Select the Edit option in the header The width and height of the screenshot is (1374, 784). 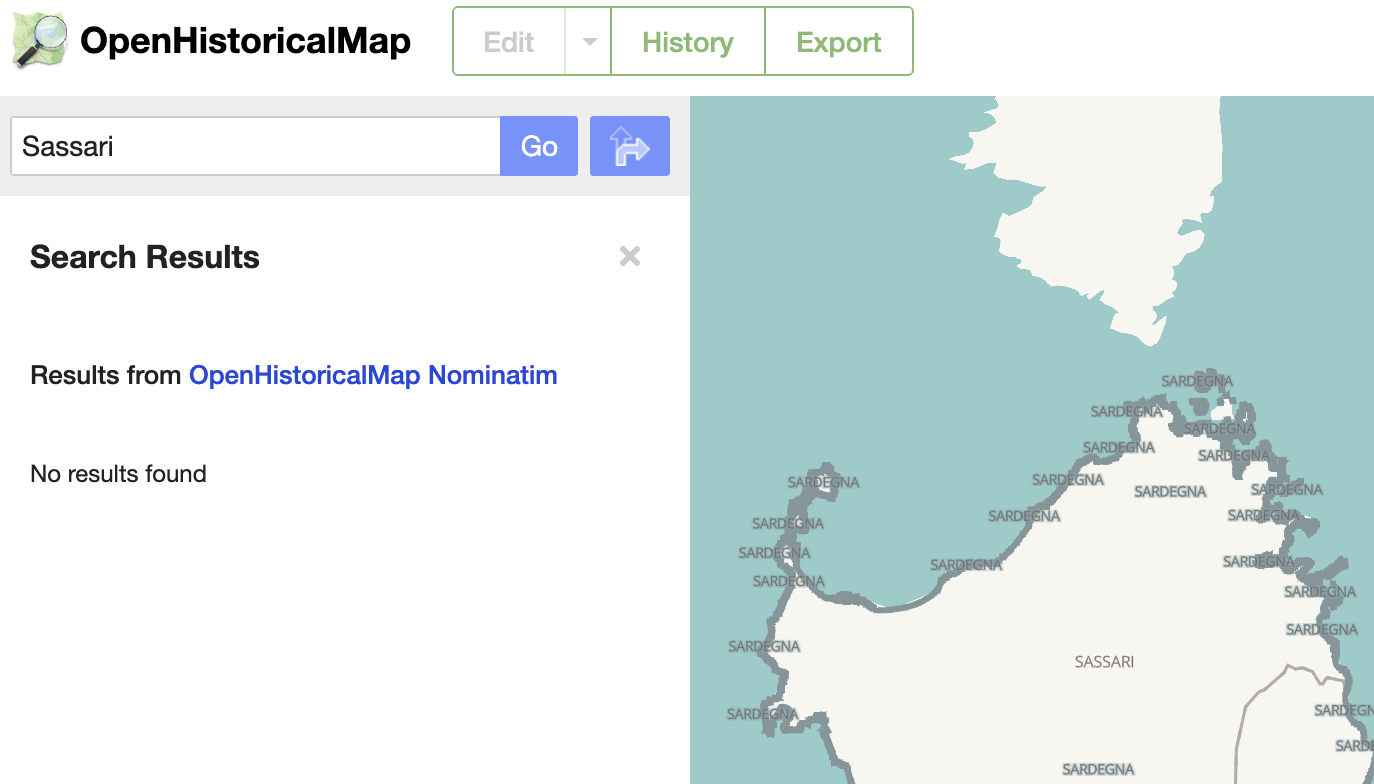pos(508,41)
